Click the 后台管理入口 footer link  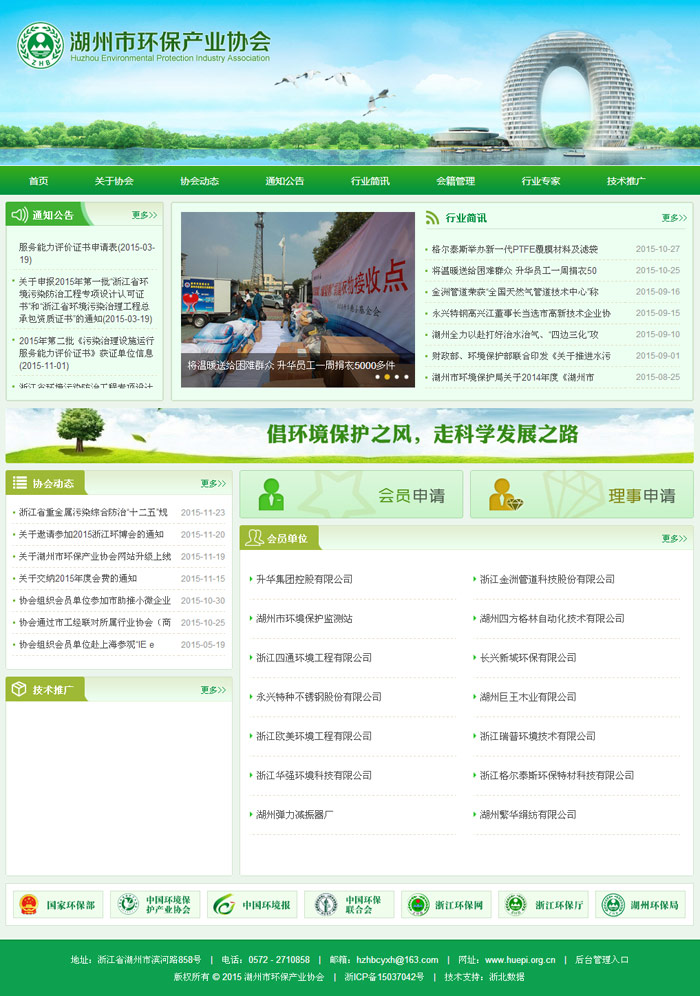pos(602,960)
